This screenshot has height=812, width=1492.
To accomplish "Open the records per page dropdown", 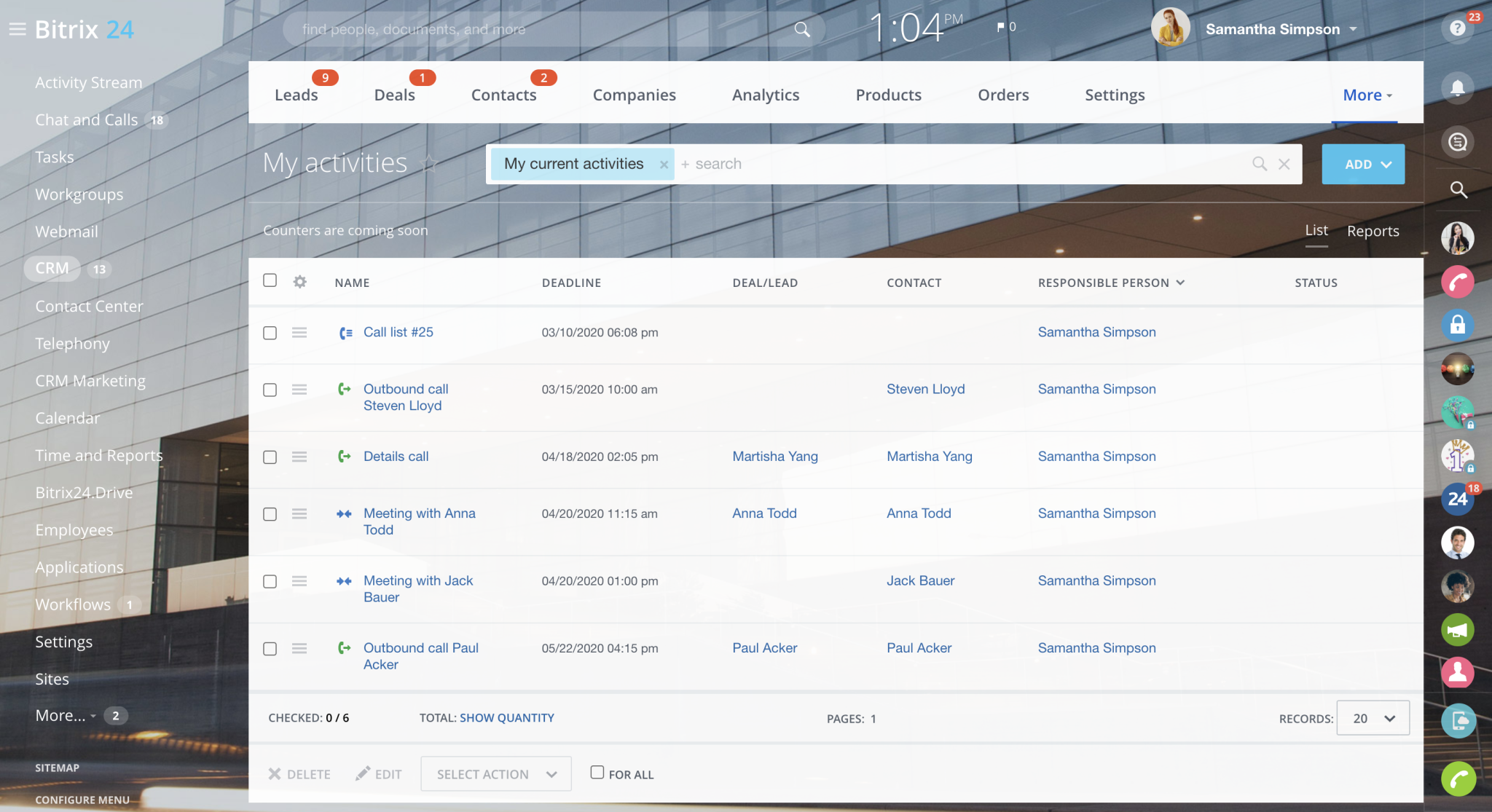I will pos(1373,718).
